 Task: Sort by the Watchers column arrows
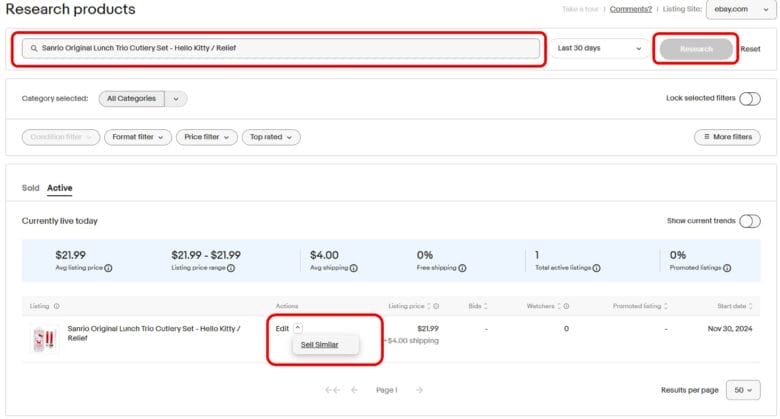pyautogui.click(x=559, y=306)
